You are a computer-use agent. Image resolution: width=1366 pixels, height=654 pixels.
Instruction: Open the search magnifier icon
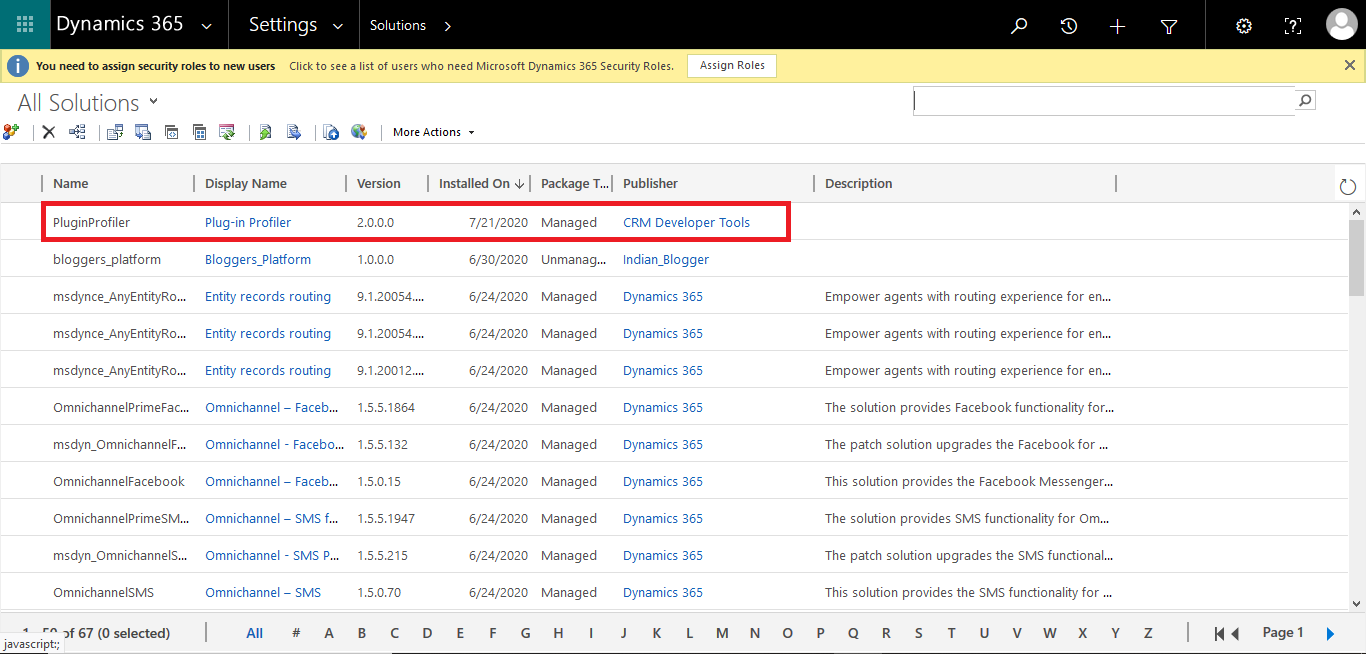click(1019, 25)
